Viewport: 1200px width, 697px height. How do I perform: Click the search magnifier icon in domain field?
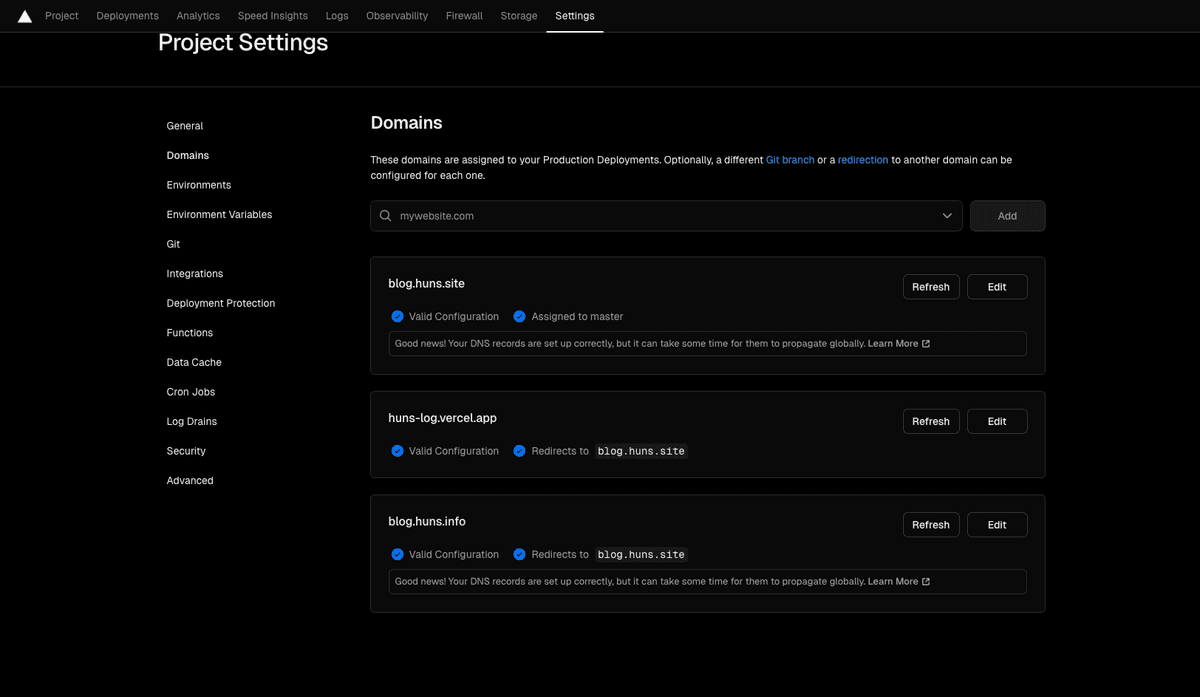tap(386, 216)
